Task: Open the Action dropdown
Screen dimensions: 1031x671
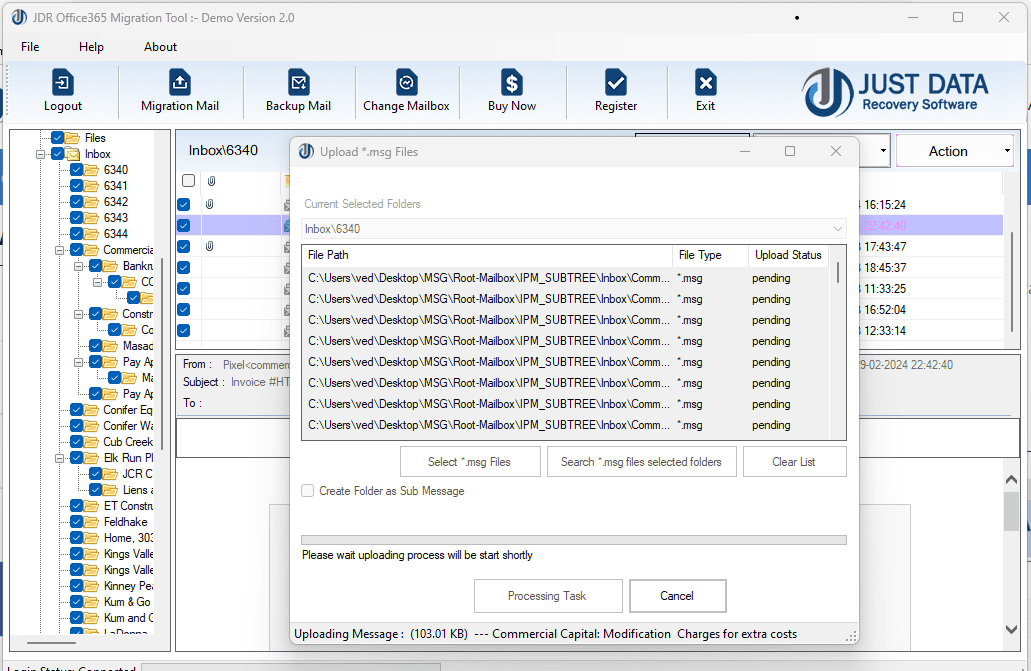Action: click(x=955, y=151)
